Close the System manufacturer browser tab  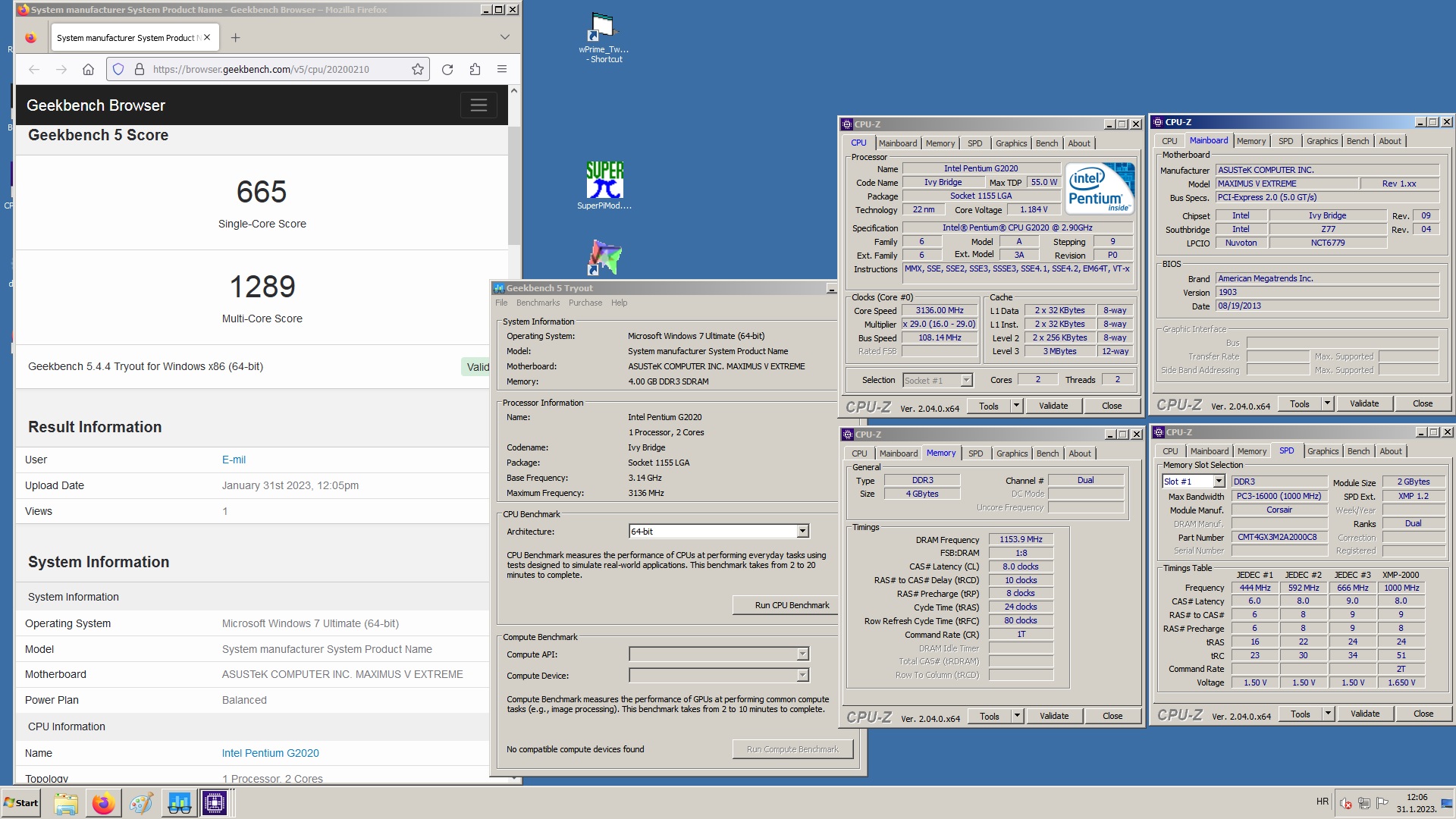coord(207,37)
